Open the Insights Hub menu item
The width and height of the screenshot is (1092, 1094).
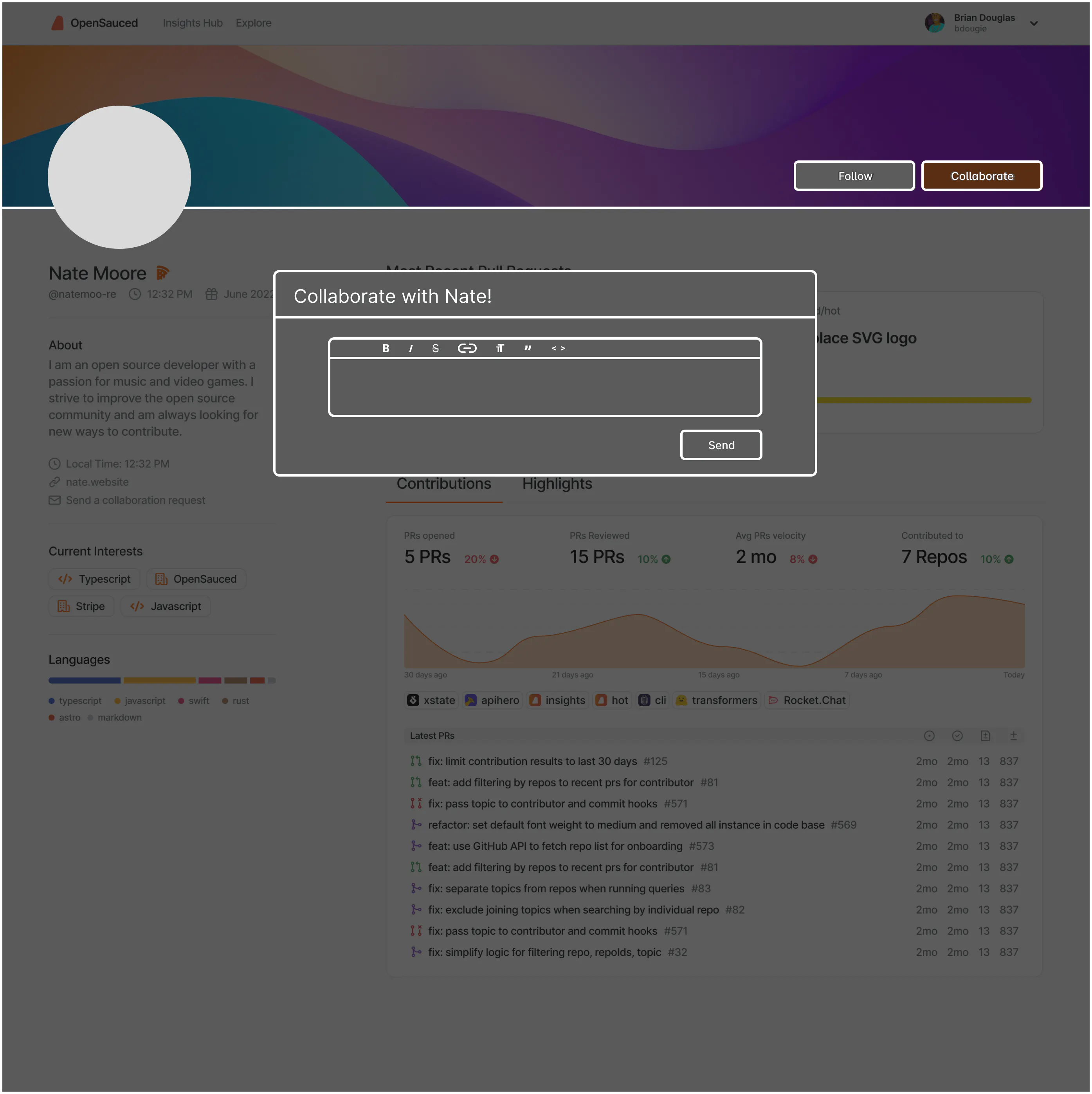[193, 23]
